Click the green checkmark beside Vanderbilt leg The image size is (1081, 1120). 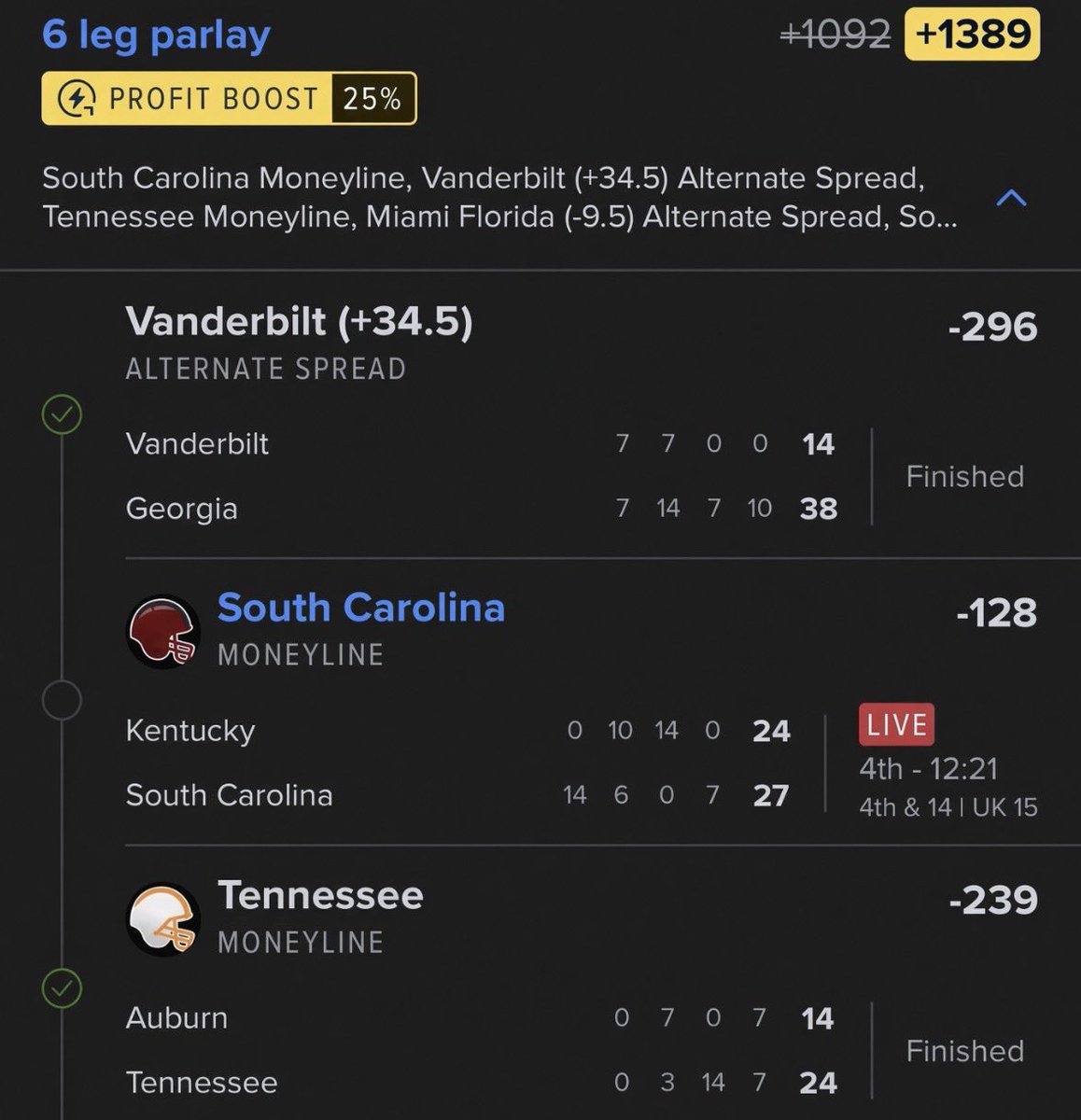(x=62, y=413)
